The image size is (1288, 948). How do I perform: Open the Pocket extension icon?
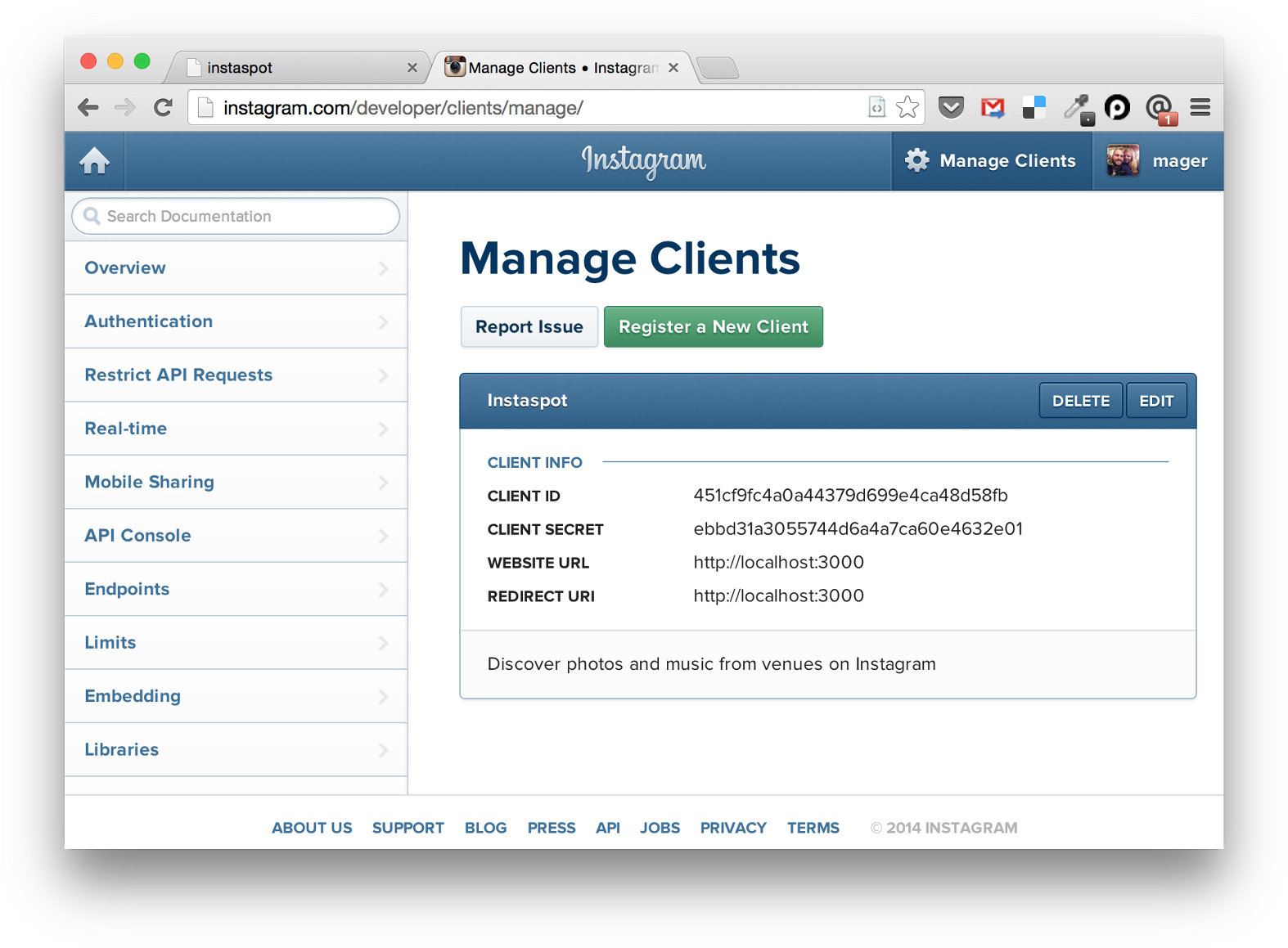(x=951, y=107)
